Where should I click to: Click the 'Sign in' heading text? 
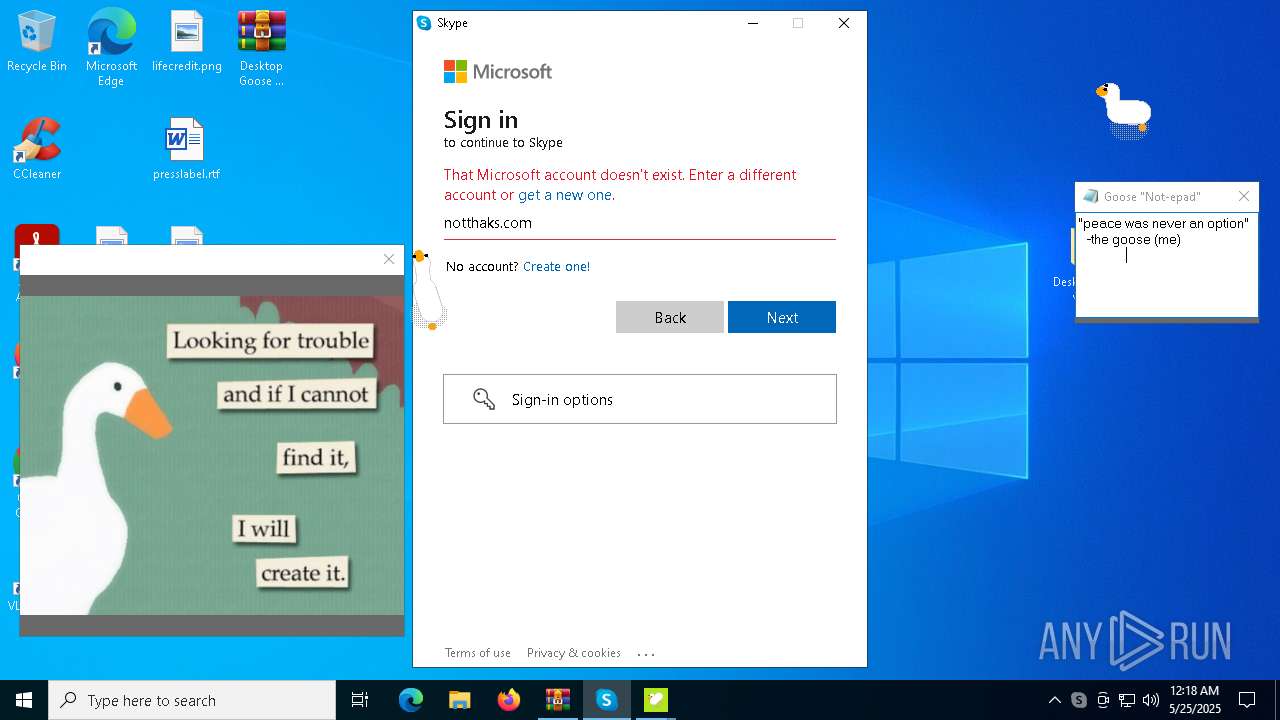coord(481,120)
